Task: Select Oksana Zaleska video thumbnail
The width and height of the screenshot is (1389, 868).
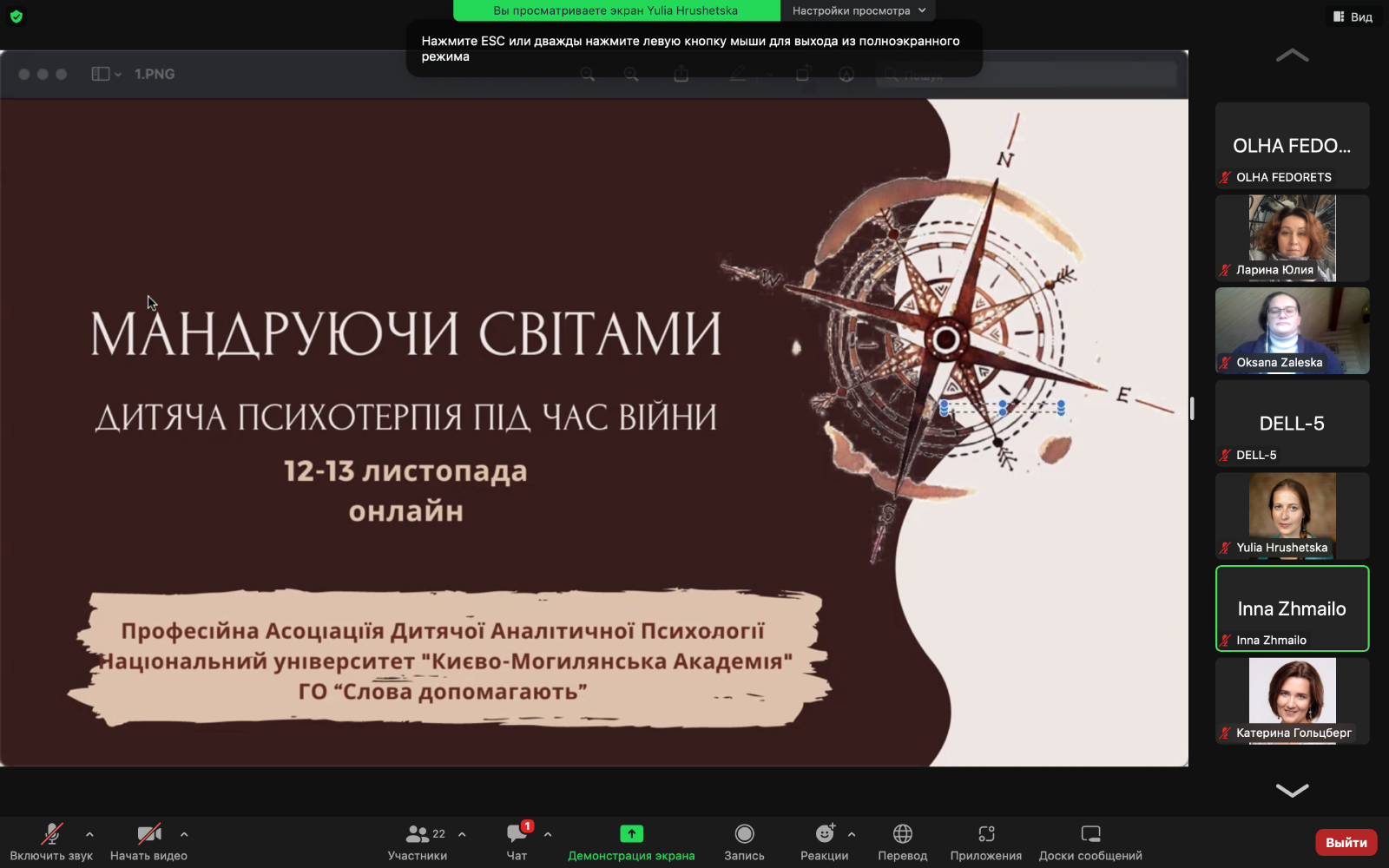Action: (1292, 331)
